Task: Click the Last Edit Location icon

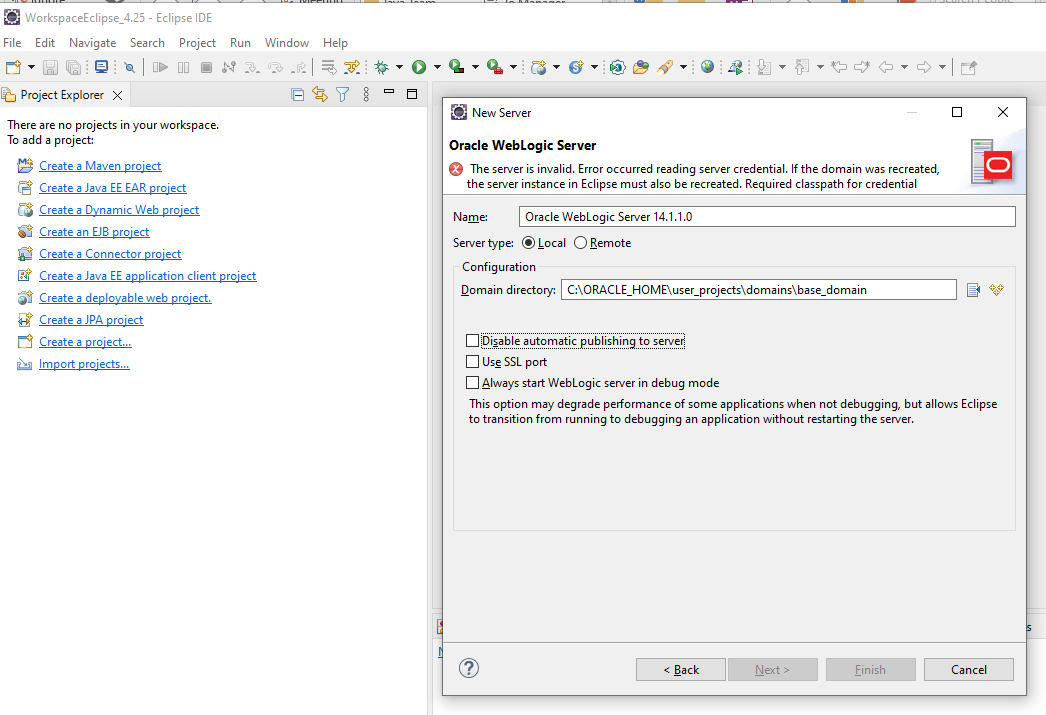Action: (839, 67)
